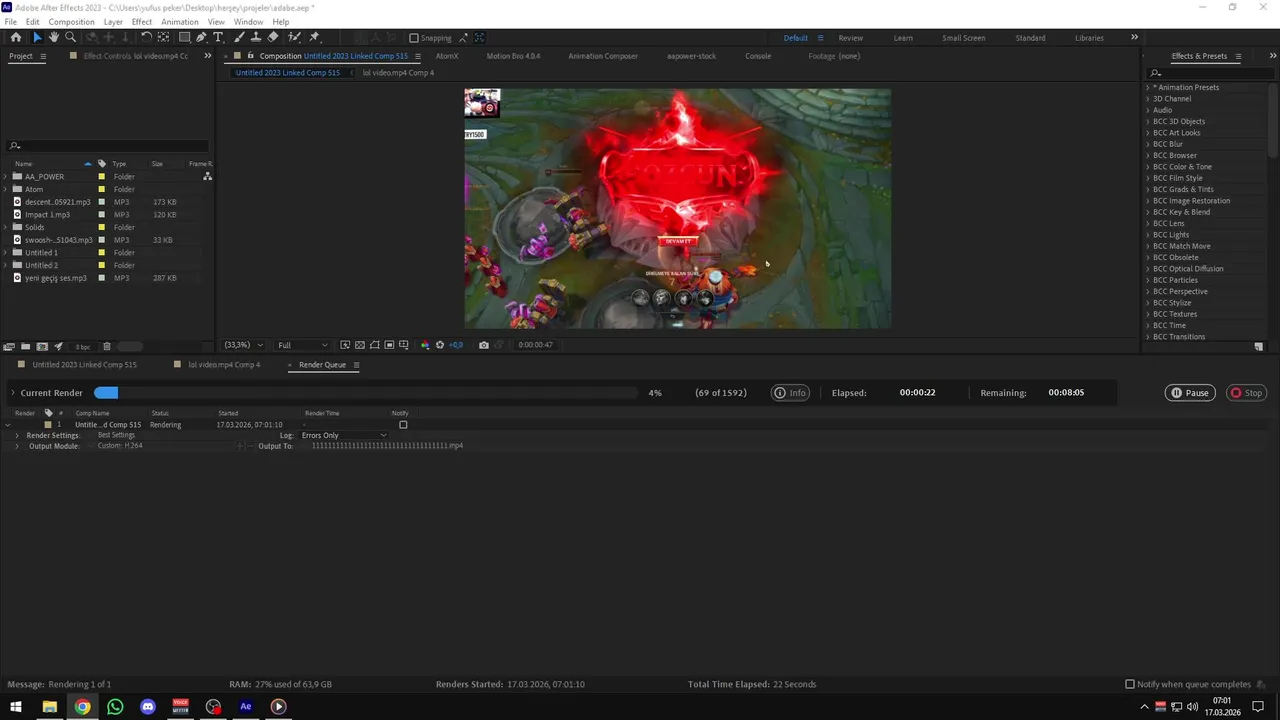Viewport: 1280px width, 720px height.
Task: Pause the current render
Action: pyautogui.click(x=1190, y=393)
